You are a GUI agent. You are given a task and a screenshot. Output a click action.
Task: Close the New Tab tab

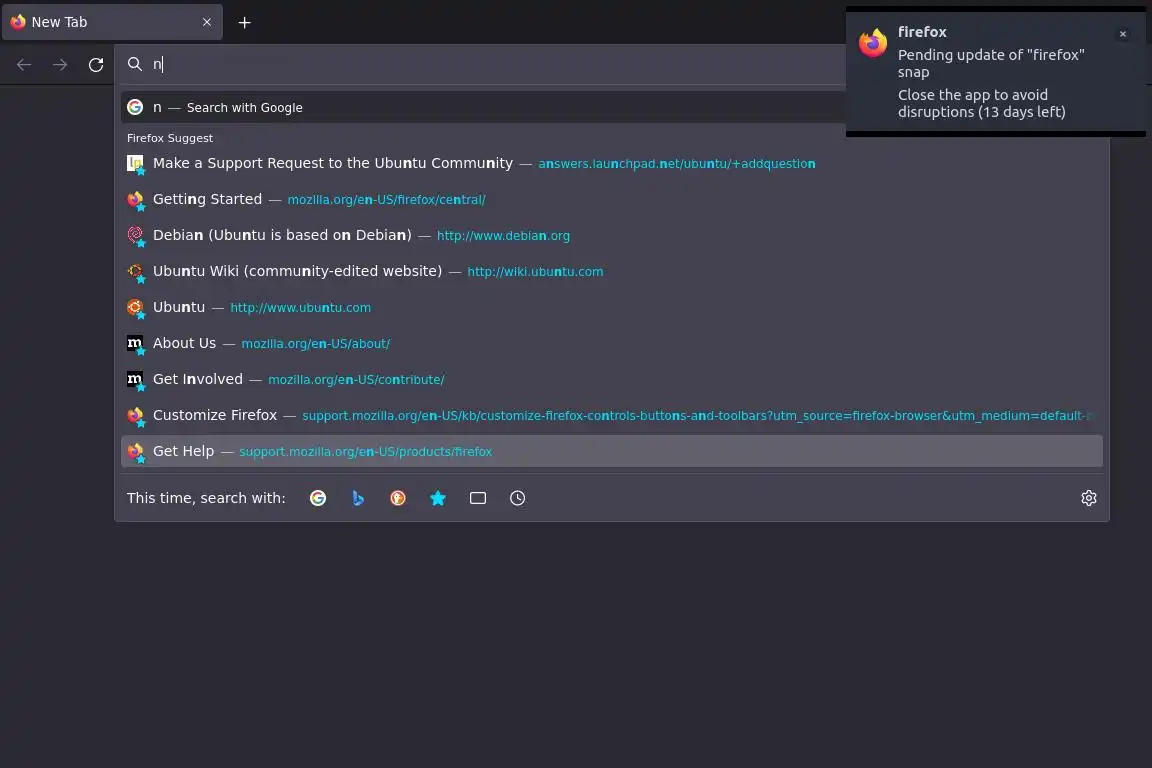(207, 22)
